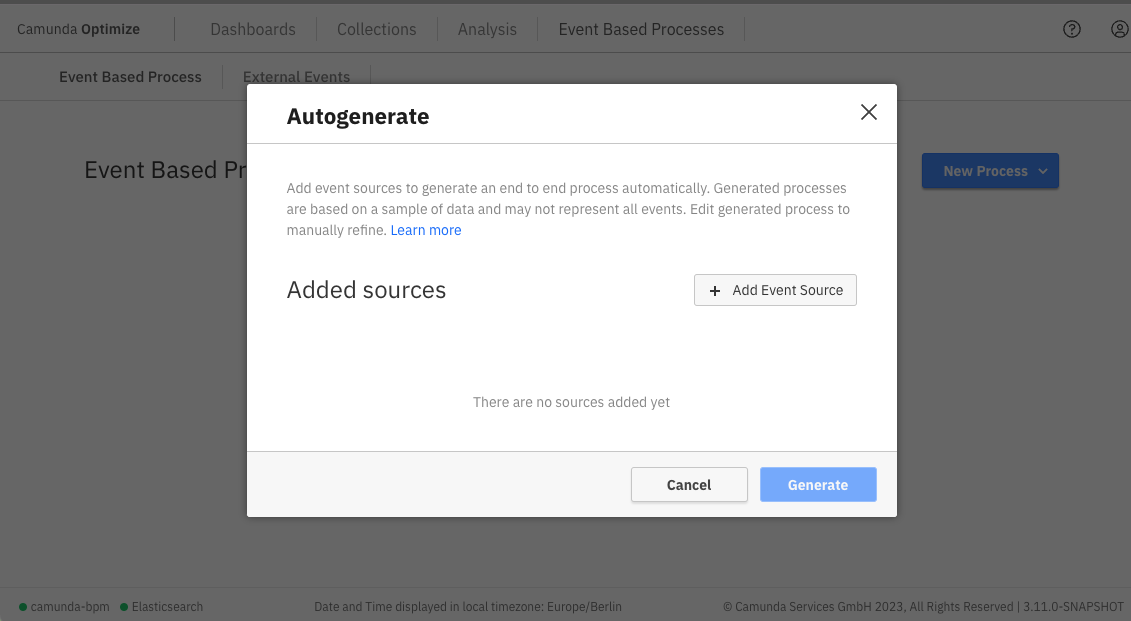Click the plus Add Event Source button

pos(775,290)
